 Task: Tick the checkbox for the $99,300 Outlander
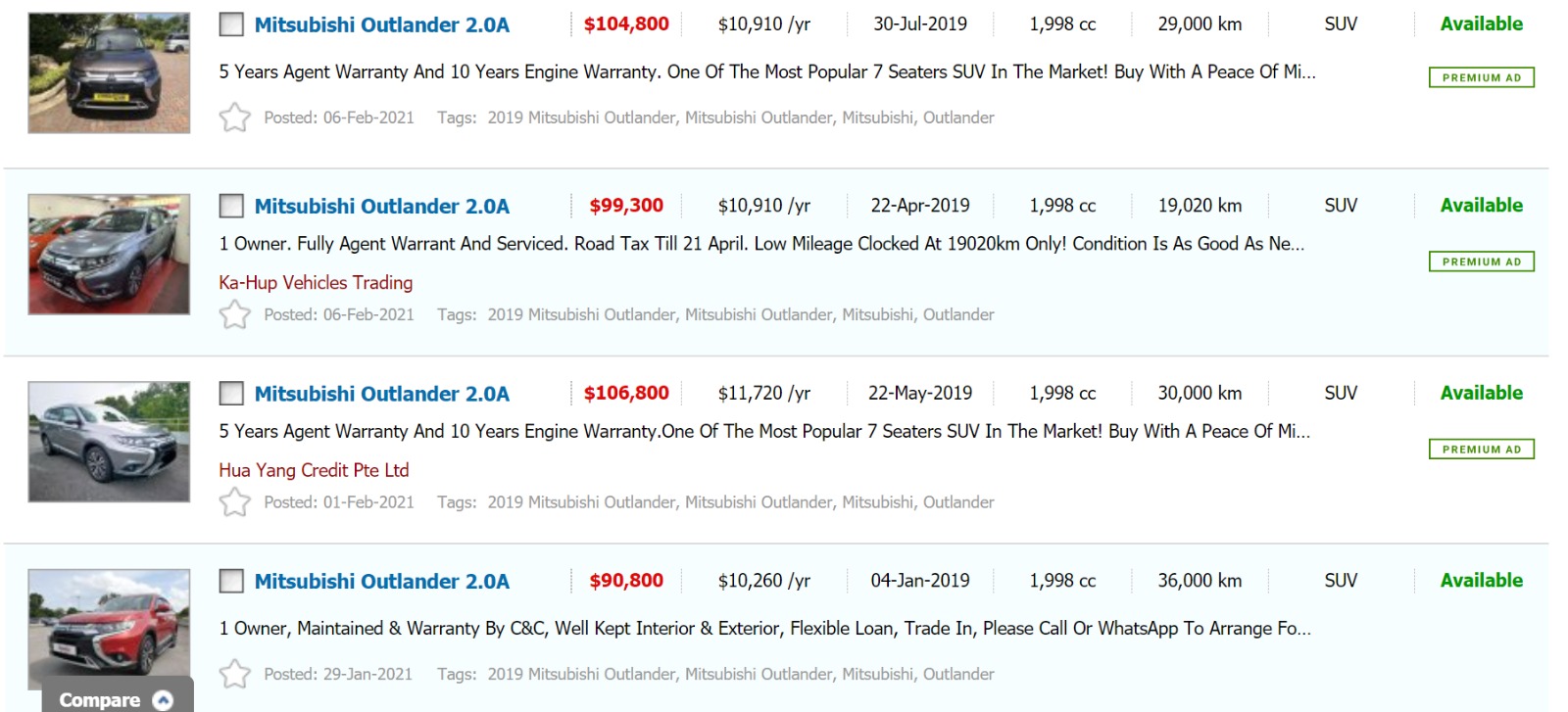231,206
